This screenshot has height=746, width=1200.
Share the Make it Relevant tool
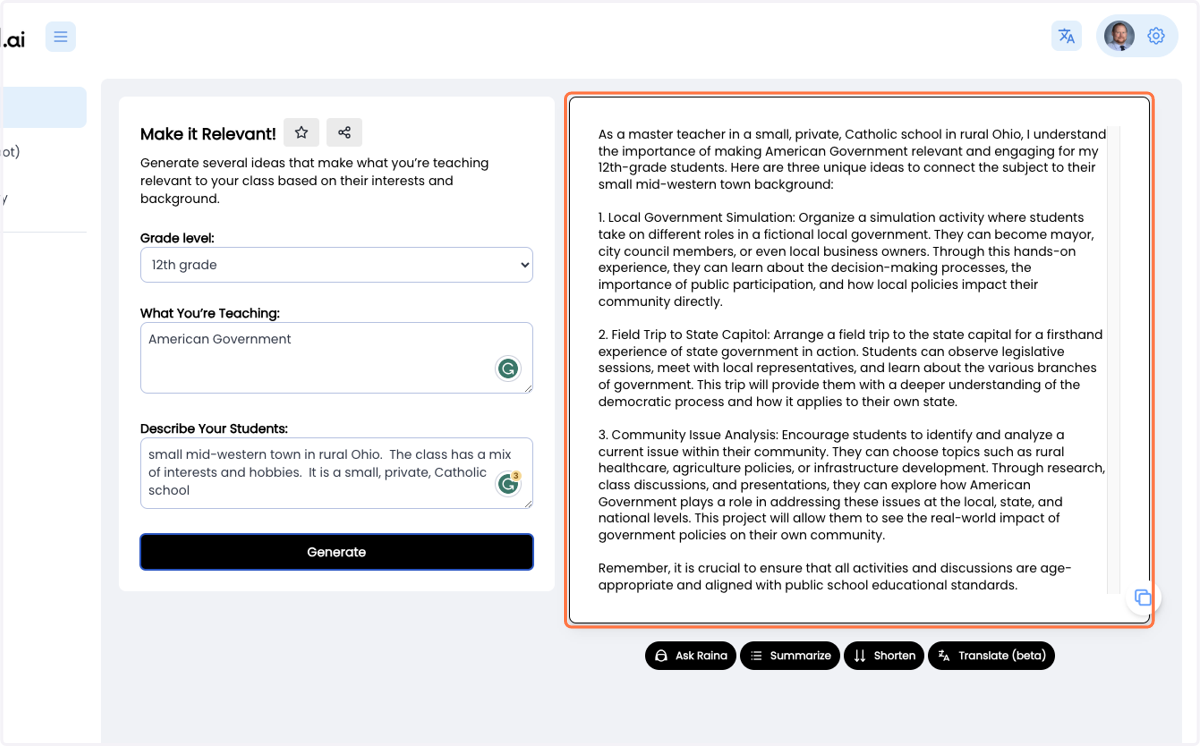click(x=344, y=132)
